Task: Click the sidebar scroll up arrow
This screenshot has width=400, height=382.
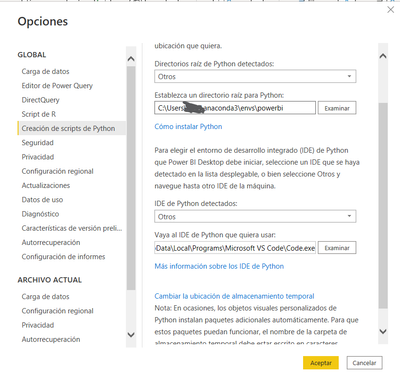Action: [x=131, y=59]
